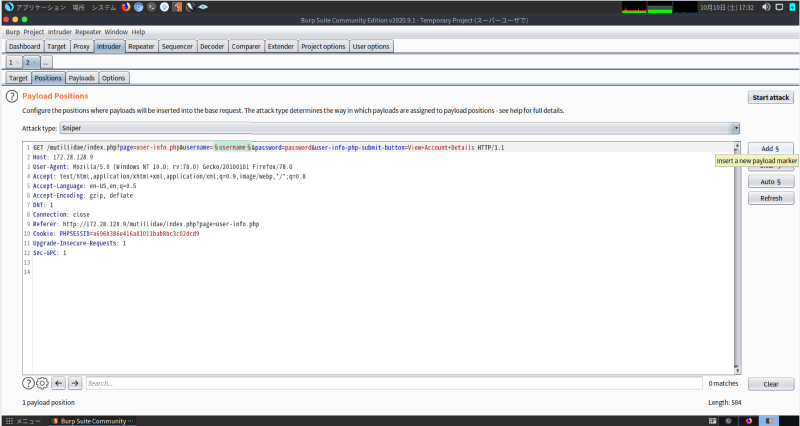Click the Clear button
800x426 pixels.
click(x=770, y=384)
